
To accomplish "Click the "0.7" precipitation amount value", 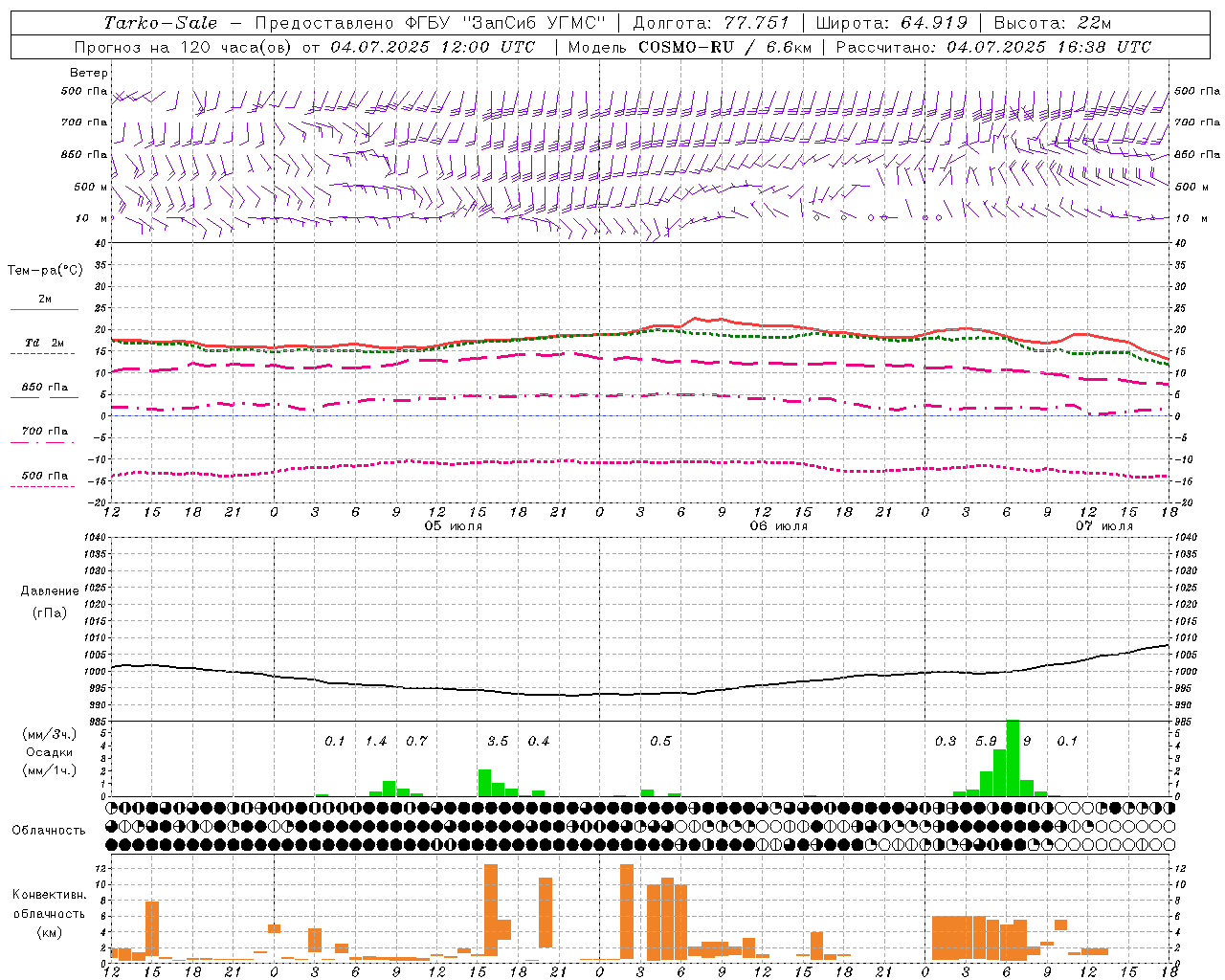I will pos(416,741).
